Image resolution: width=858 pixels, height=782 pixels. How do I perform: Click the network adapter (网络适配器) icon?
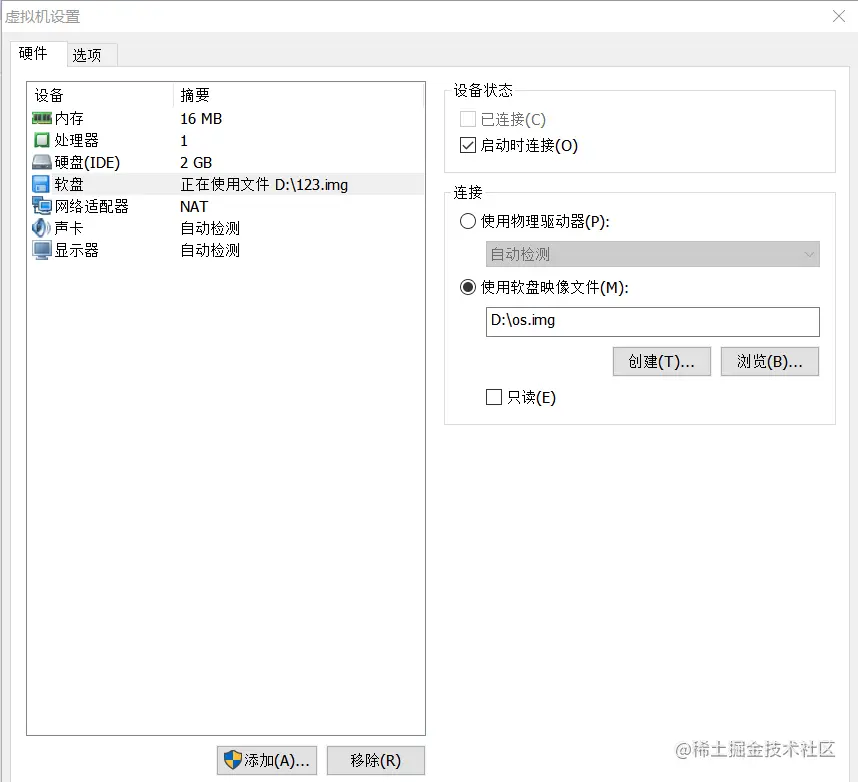(42, 206)
